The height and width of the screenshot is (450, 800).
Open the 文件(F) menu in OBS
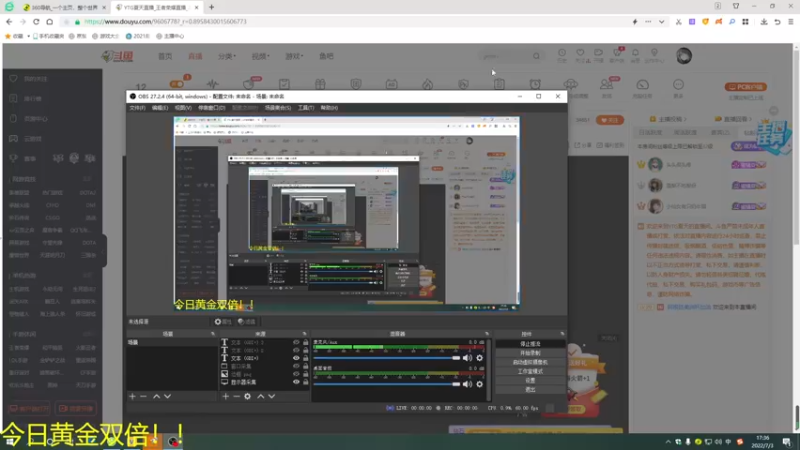pyautogui.click(x=137, y=108)
